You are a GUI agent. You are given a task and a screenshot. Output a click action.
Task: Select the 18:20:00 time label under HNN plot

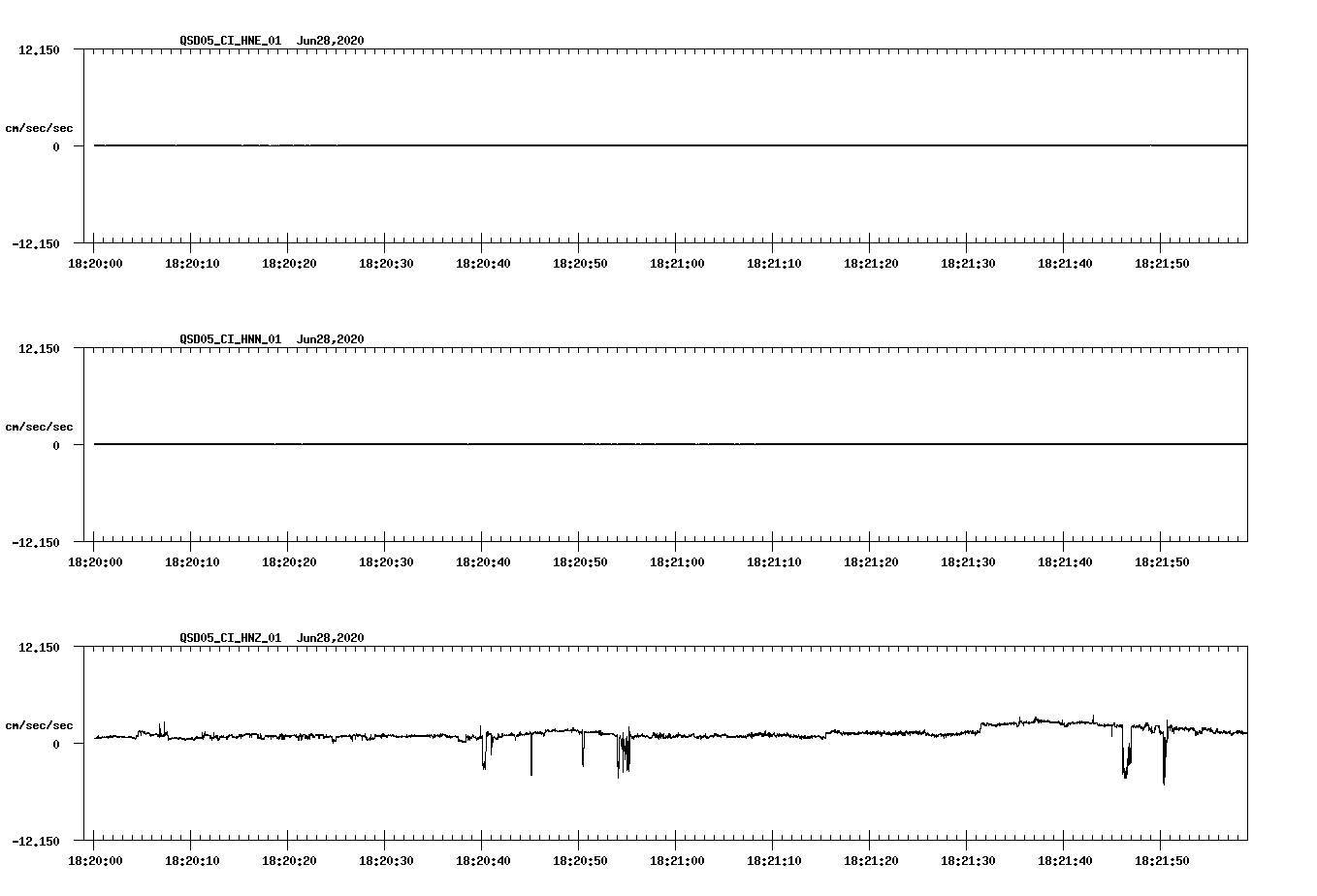95,562
